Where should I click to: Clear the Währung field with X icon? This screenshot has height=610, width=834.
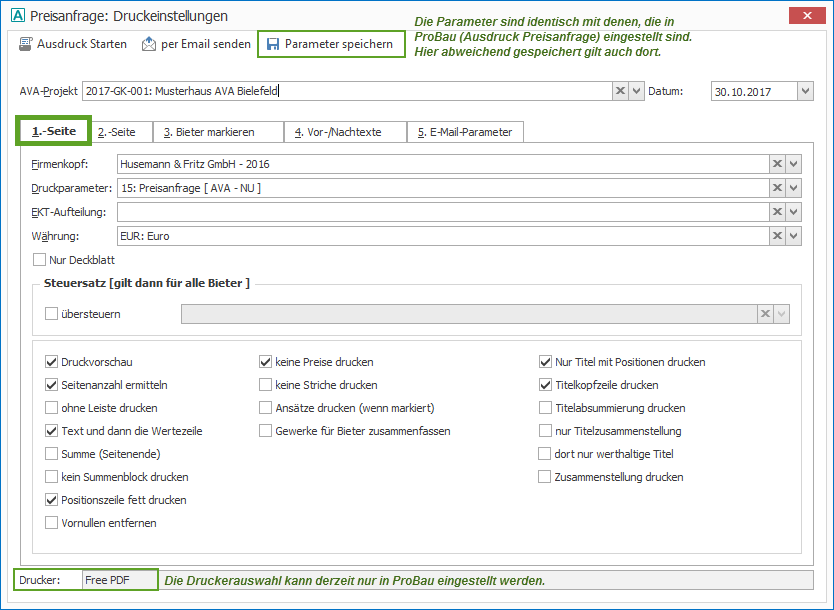click(x=777, y=236)
